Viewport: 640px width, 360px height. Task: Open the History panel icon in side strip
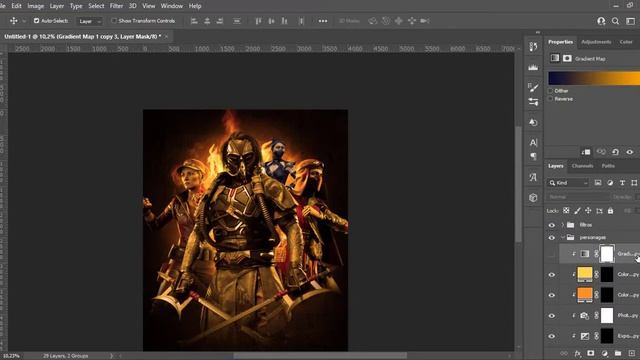[x=533, y=47]
